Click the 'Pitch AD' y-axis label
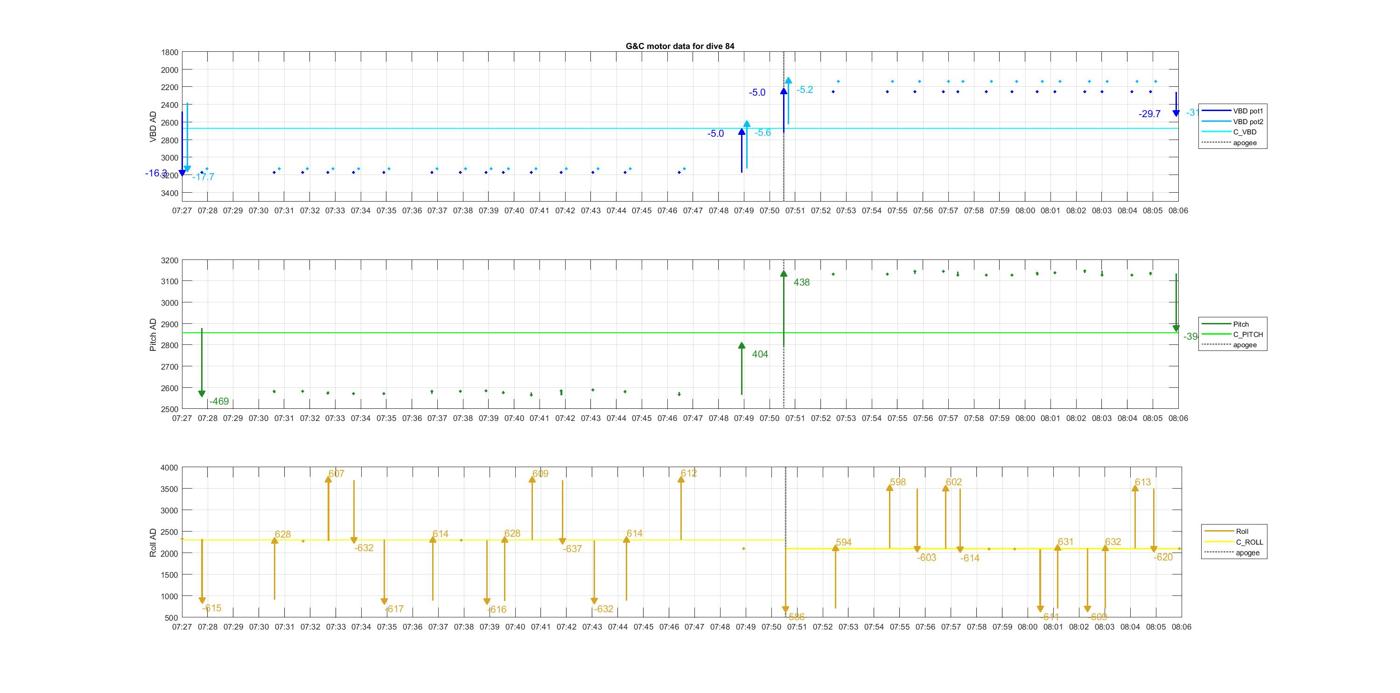1400x693 pixels. 153,334
